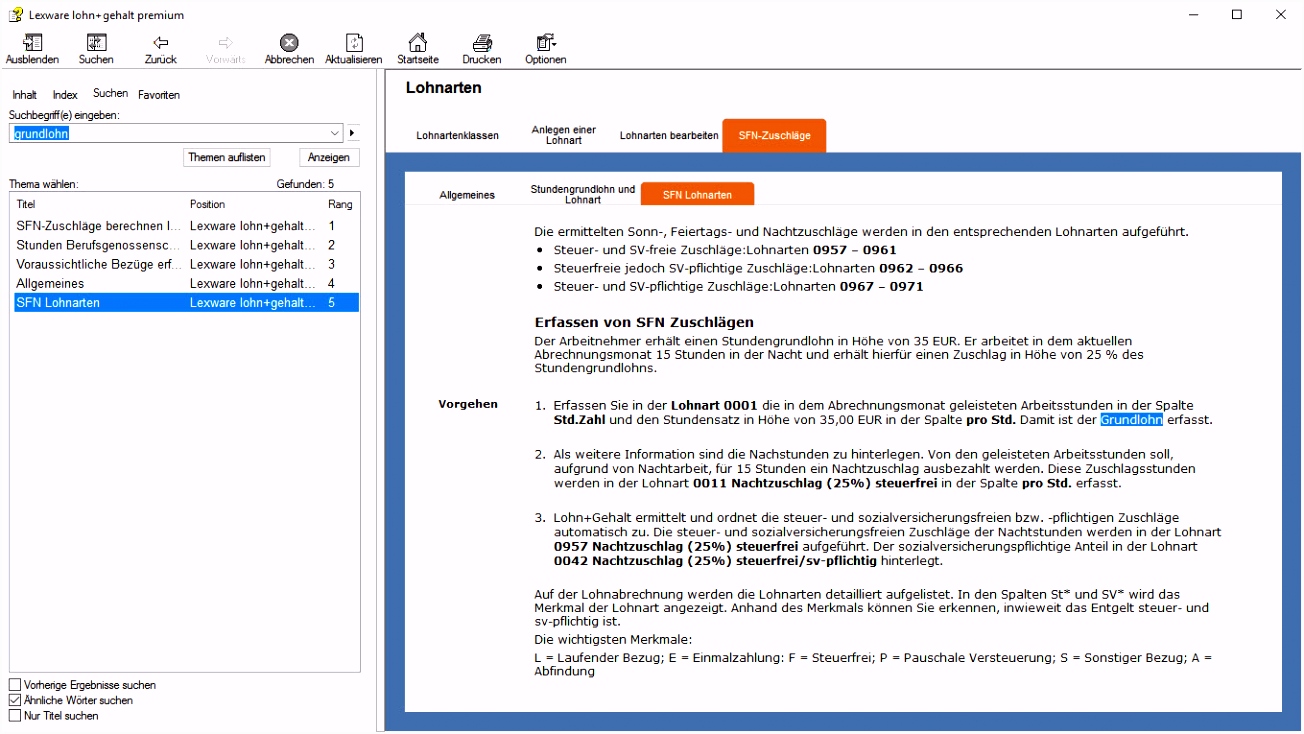The width and height of the screenshot is (1304, 734).
Task: Click the Gefunden: 5 label
Action: [x=305, y=184]
